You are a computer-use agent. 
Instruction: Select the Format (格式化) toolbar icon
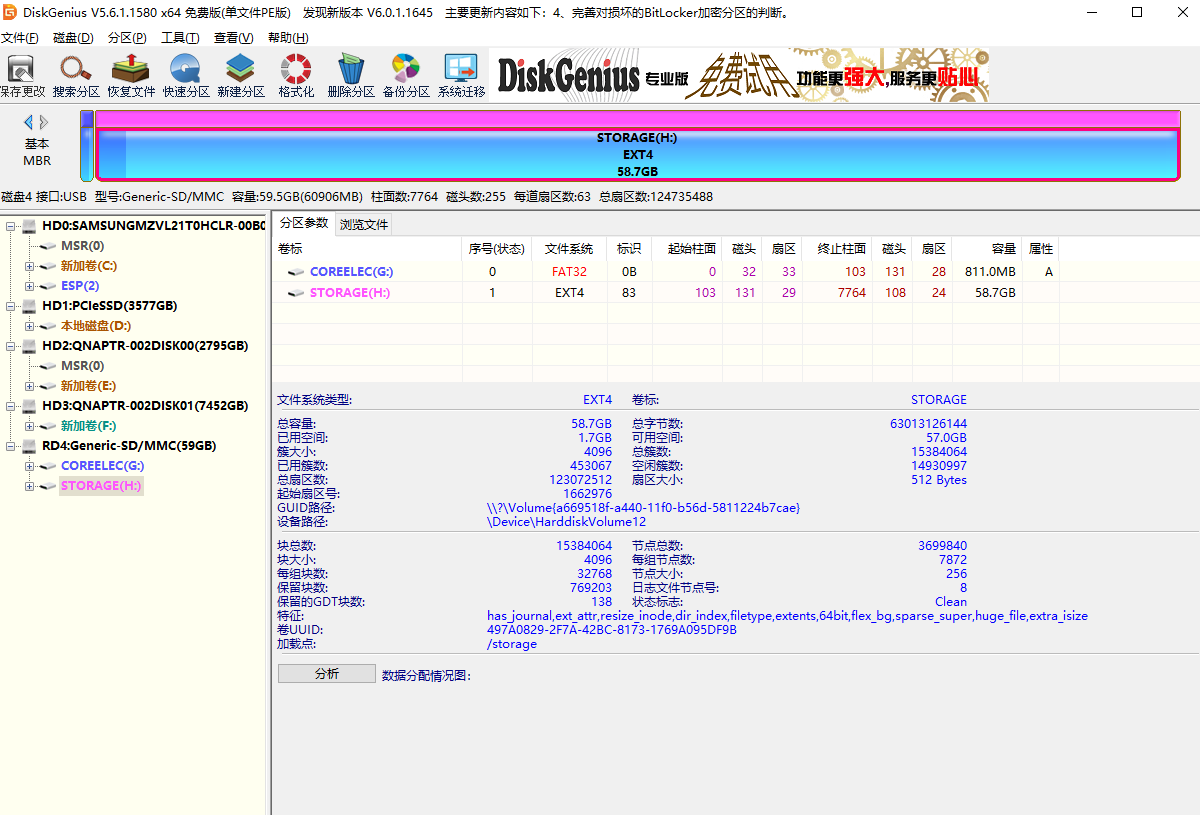296,76
